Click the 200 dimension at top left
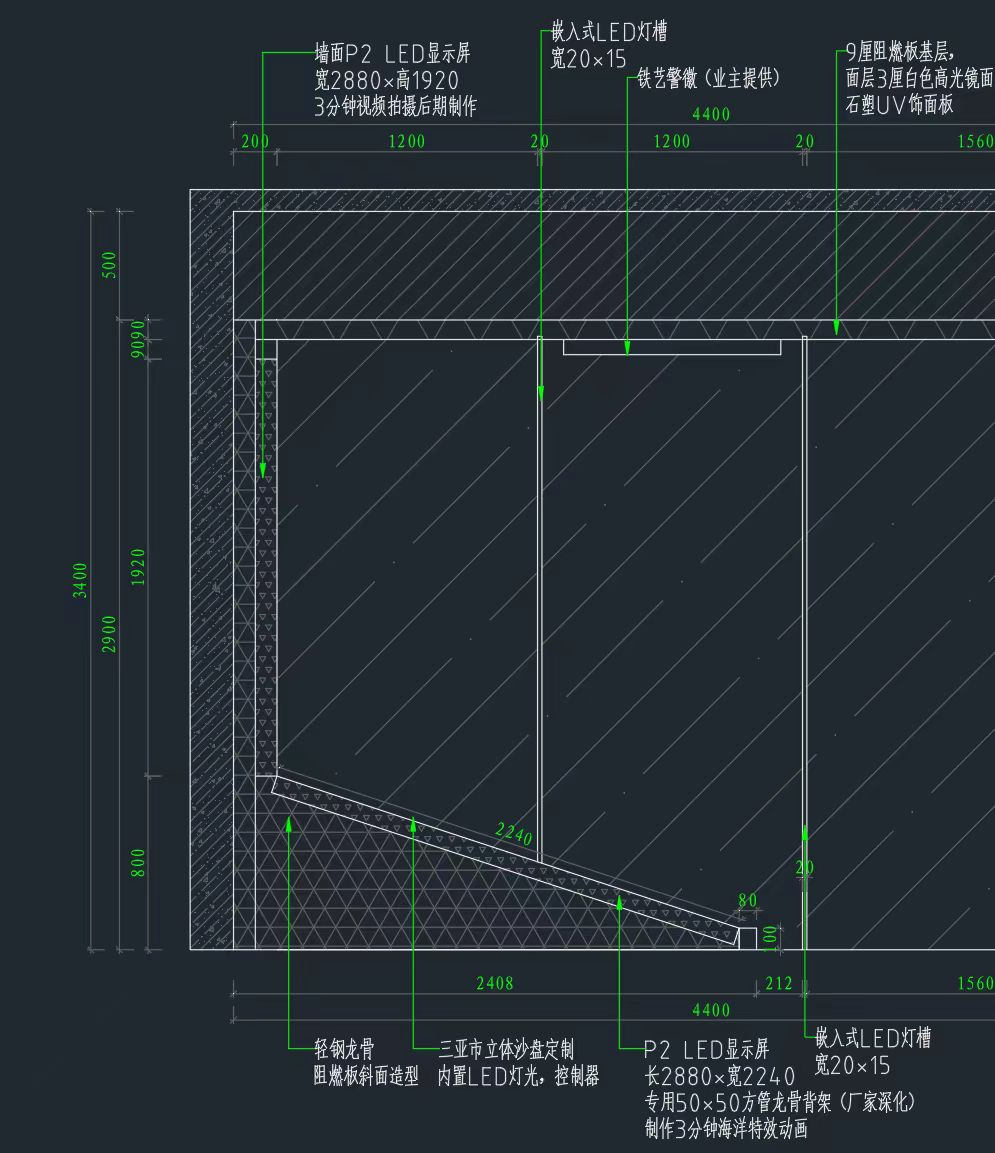995x1153 pixels. (x=255, y=141)
